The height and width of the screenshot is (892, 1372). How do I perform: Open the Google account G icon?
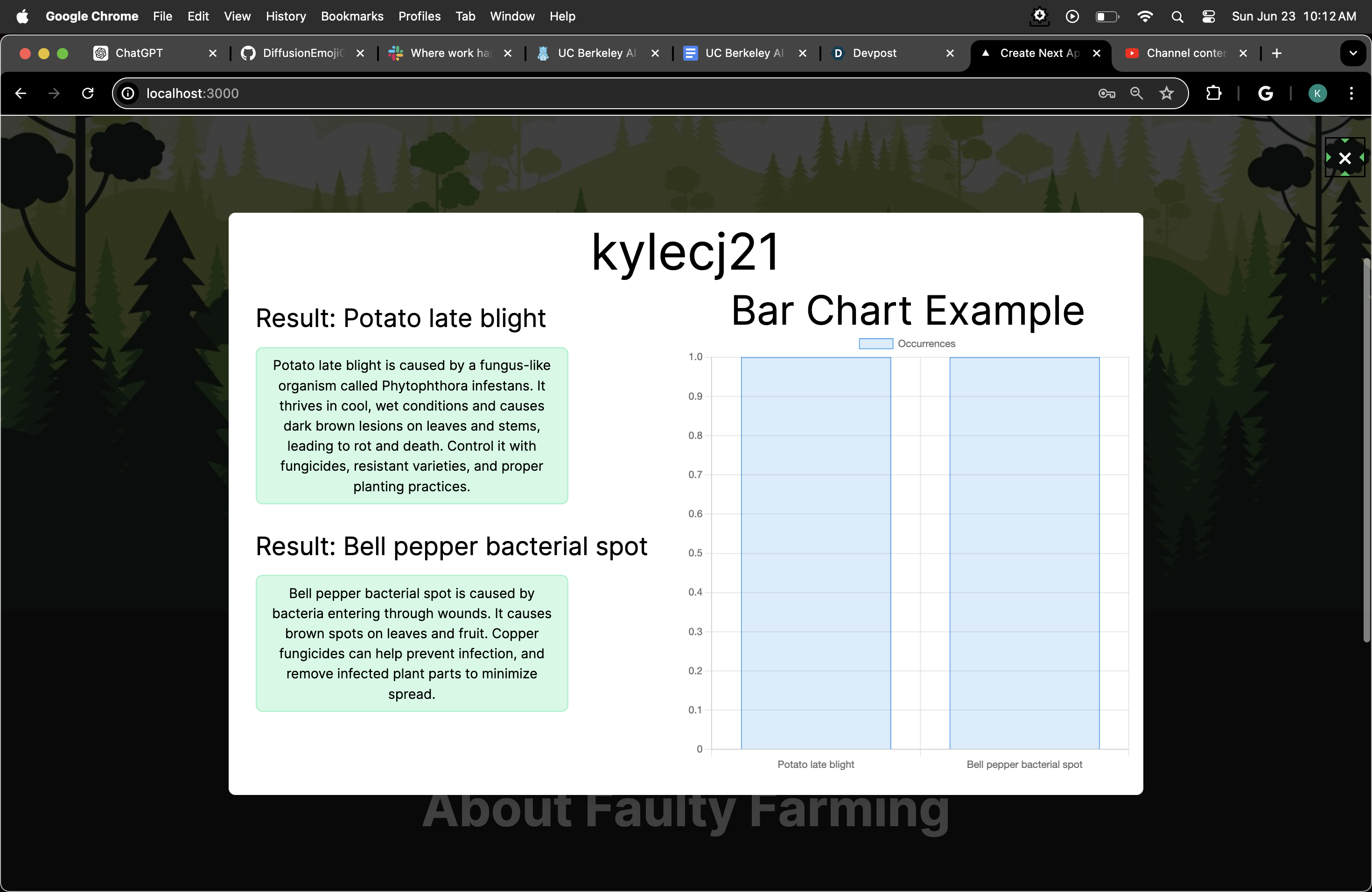1265,93
